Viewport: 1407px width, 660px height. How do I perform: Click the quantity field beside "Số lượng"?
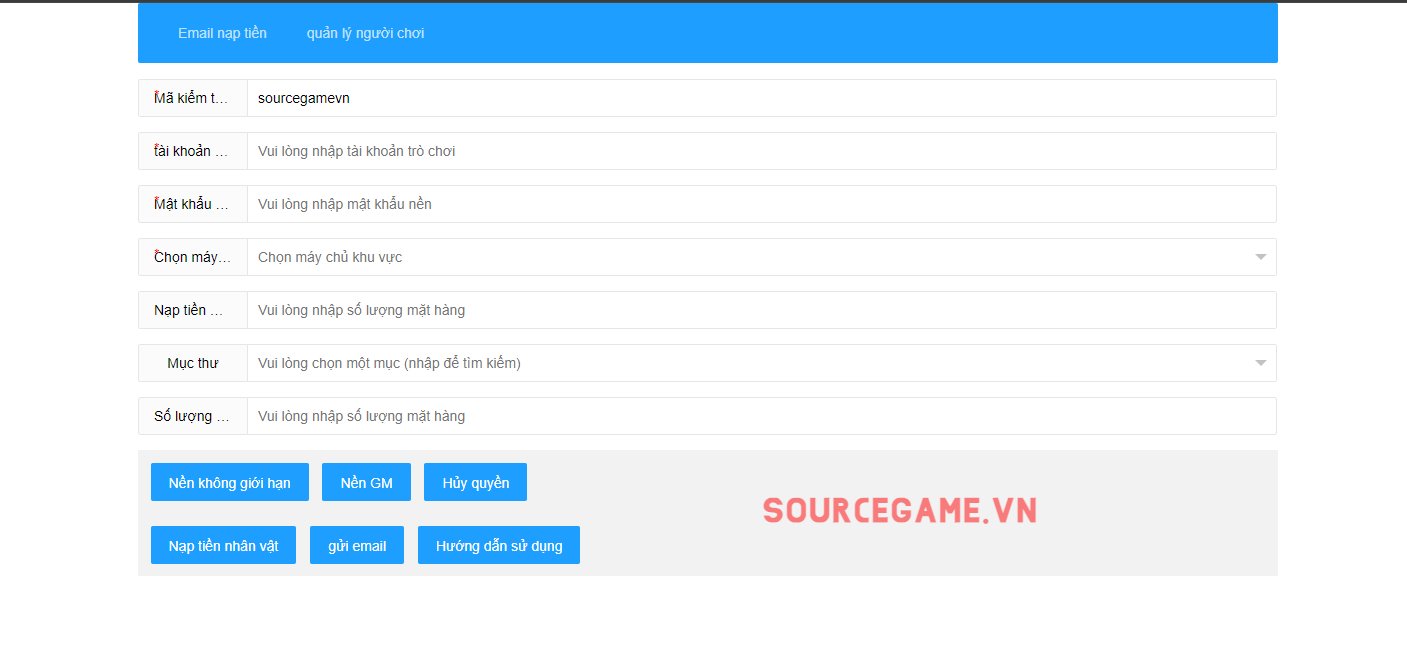pos(762,416)
